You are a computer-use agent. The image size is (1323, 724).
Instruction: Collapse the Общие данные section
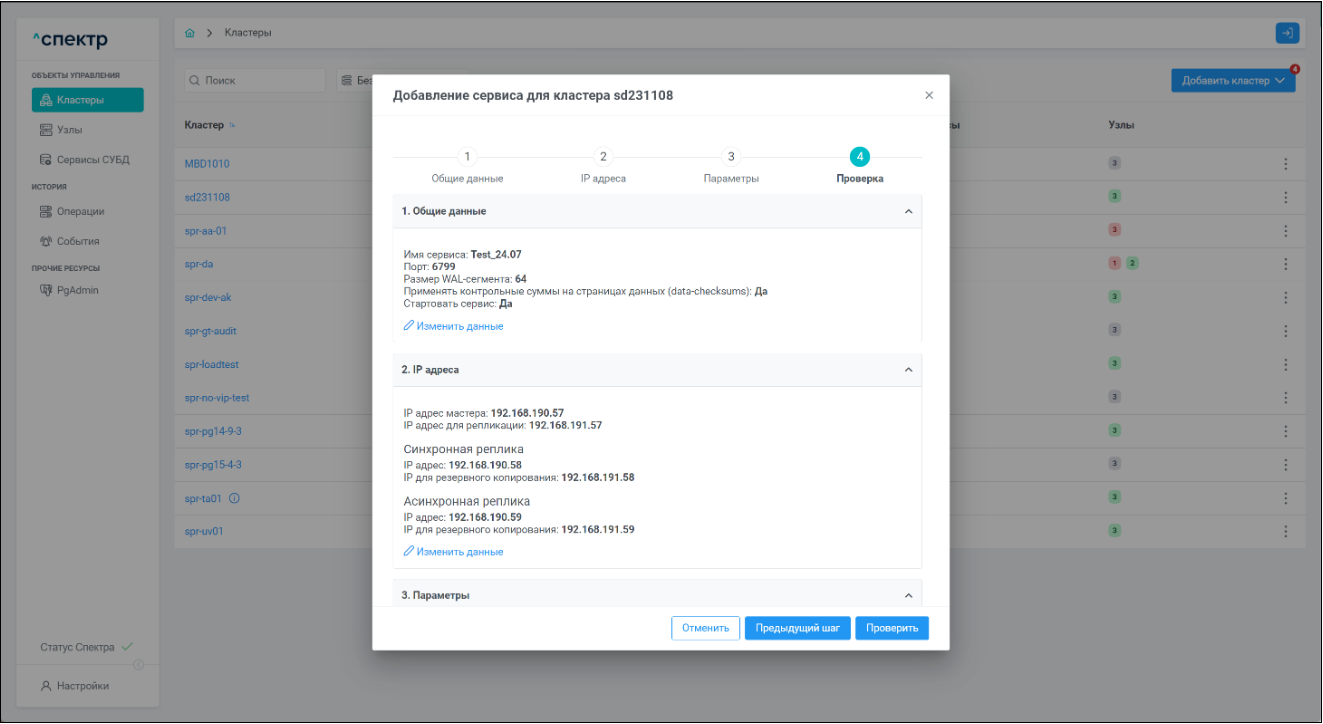click(908, 212)
